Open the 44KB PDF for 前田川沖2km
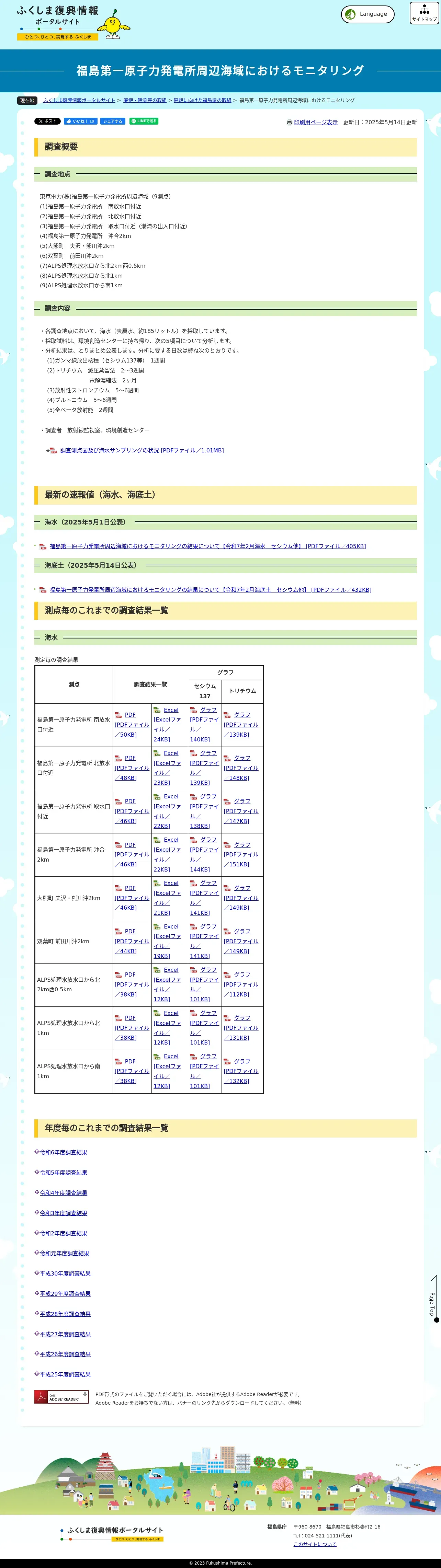The height and width of the screenshot is (1568, 441). point(132,941)
